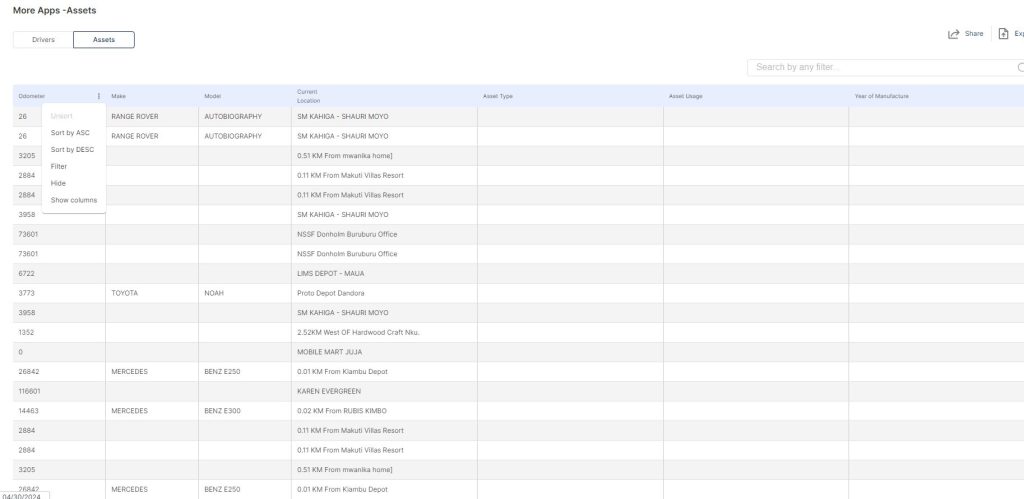The image size is (1024, 499).
Task: Click the Make column header
Action: 118,96
